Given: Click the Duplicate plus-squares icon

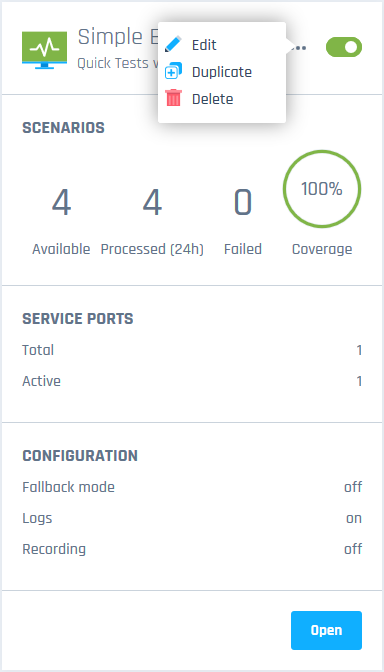Looking at the screenshot, I should tap(173, 72).
